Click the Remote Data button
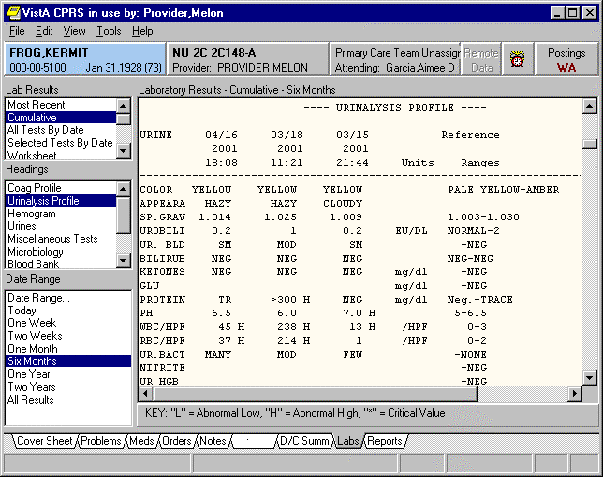The height and width of the screenshot is (477, 603). (x=482, y=59)
